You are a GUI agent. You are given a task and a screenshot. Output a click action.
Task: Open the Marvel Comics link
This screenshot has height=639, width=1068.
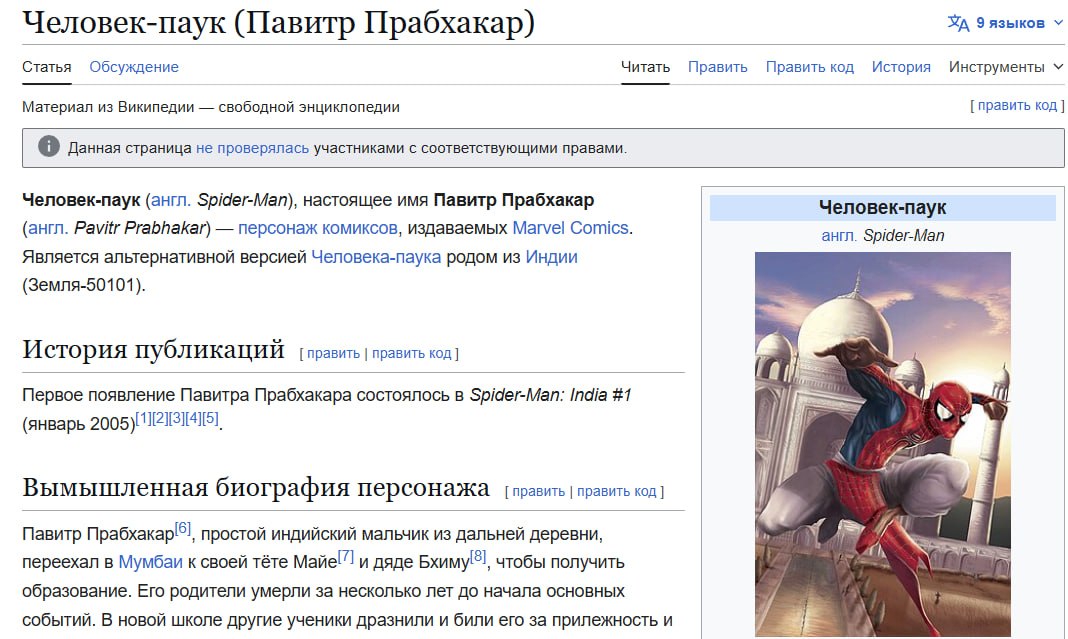[570, 228]
